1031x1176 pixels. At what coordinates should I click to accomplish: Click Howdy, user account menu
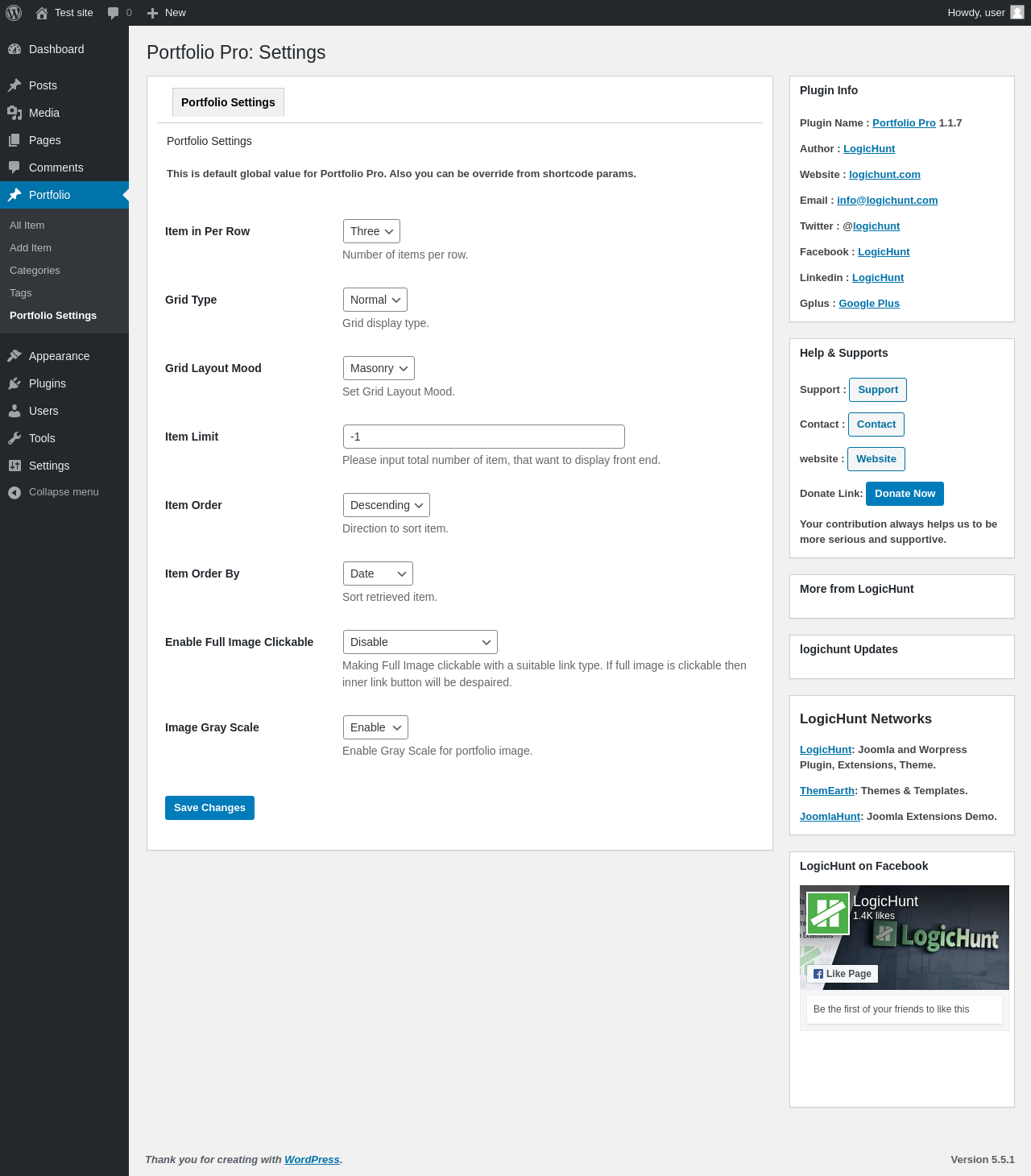(986, 13)
